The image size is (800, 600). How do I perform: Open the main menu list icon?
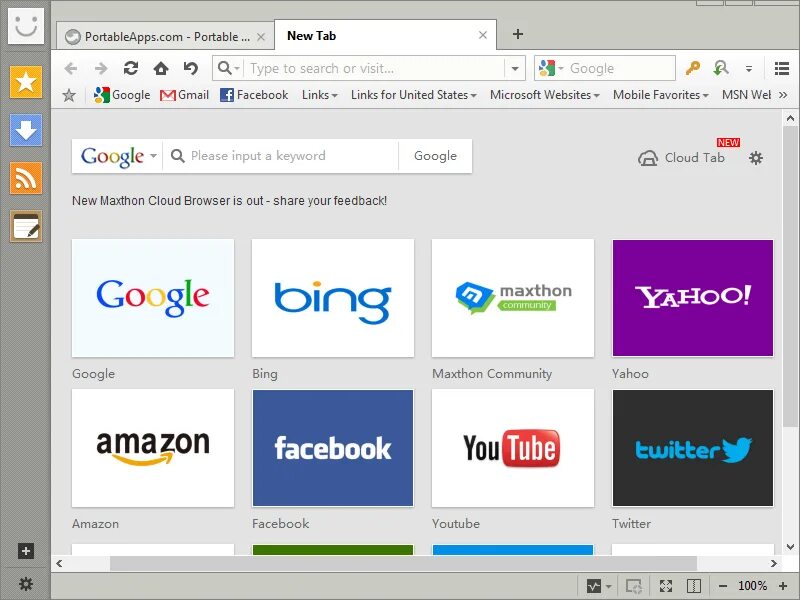pos(782,68)
